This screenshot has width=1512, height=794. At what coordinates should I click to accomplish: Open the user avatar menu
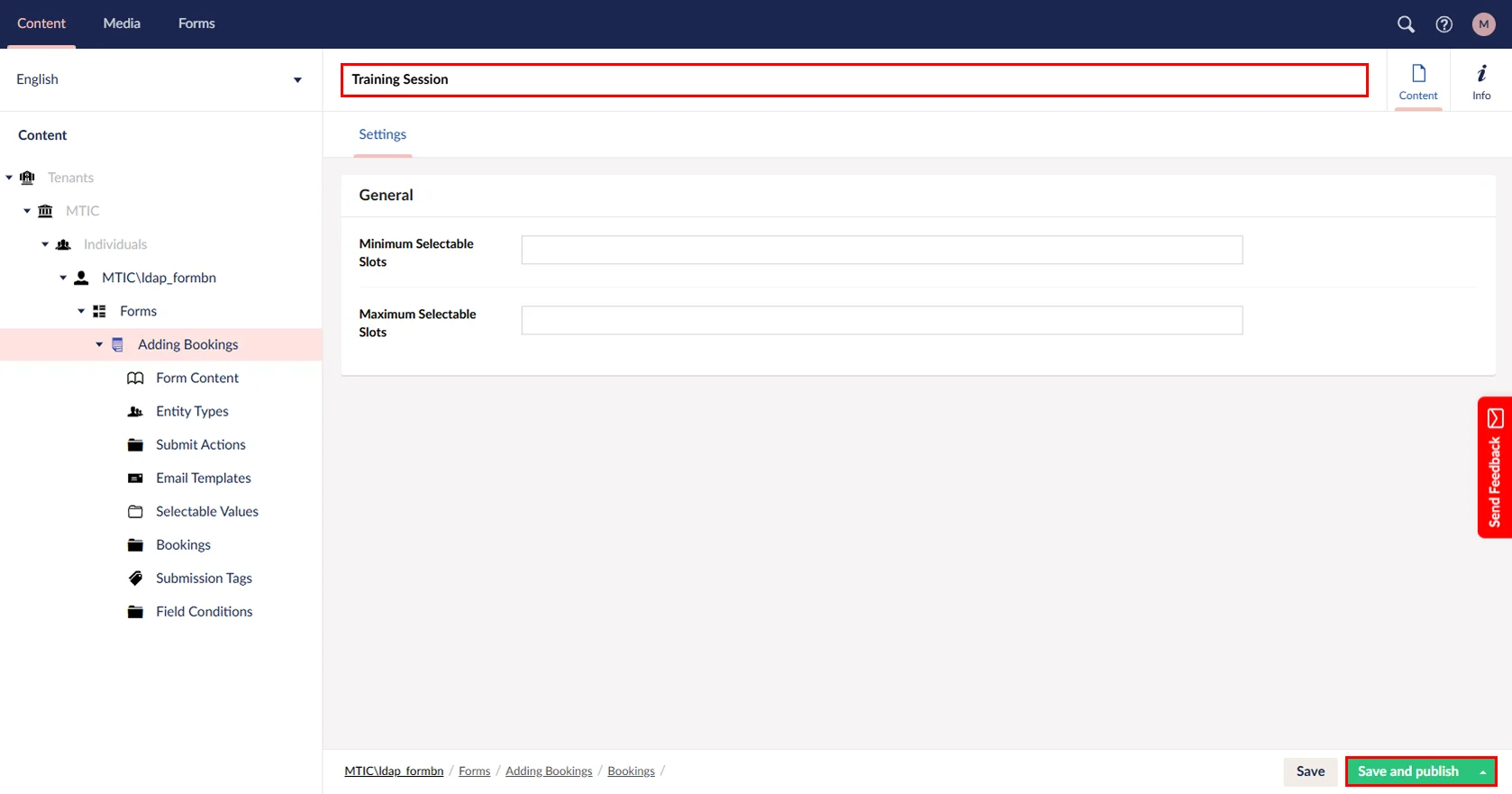(x=1483, y=24)
